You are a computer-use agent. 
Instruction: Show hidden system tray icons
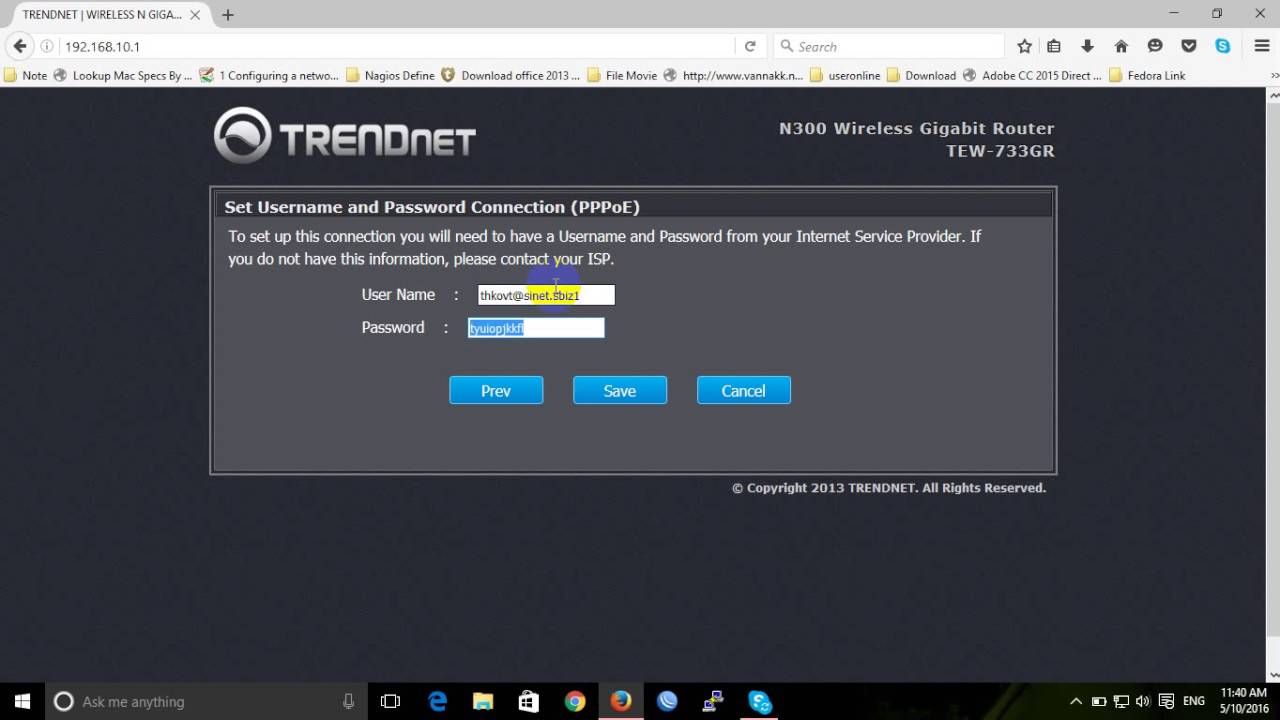click(x=1076, y=701)
